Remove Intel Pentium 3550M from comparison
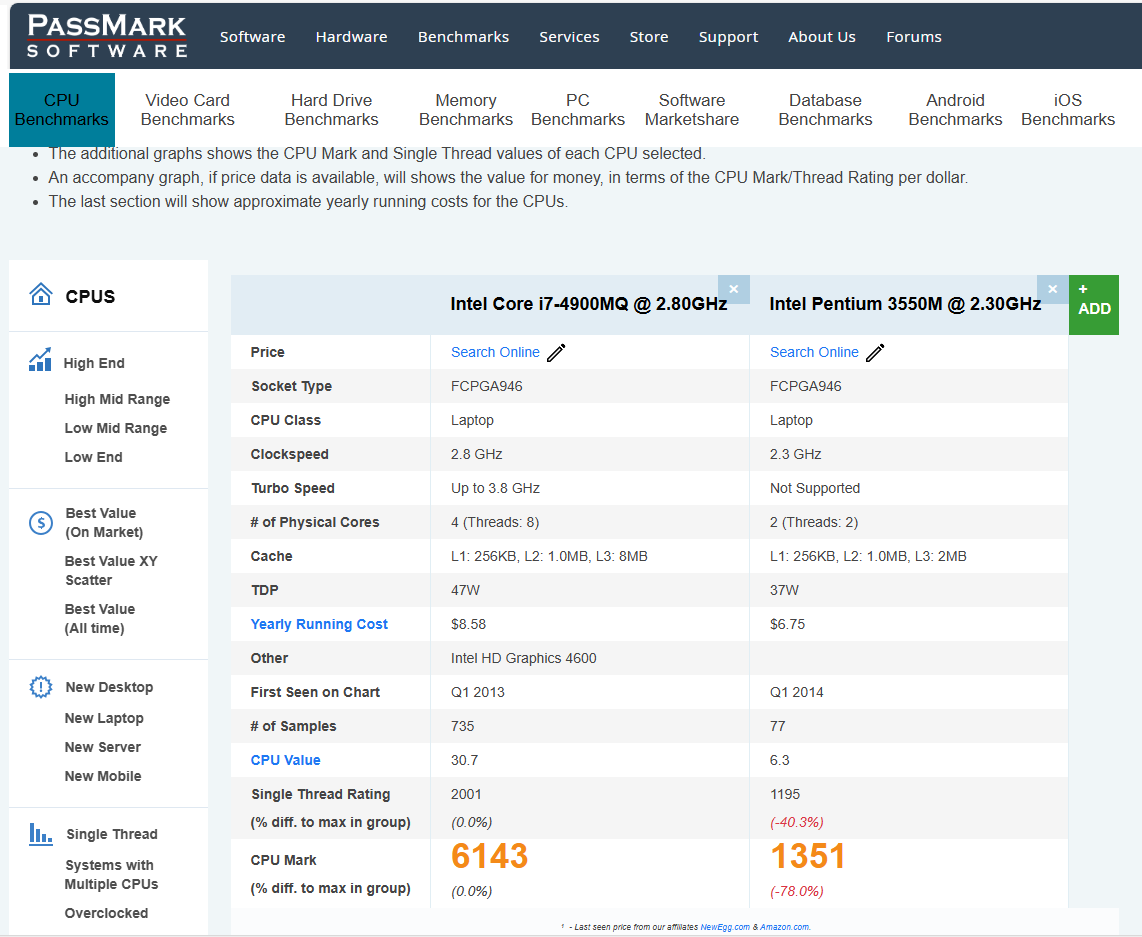The width and height of the screenshot is (1142, 937). (1052, 289)
